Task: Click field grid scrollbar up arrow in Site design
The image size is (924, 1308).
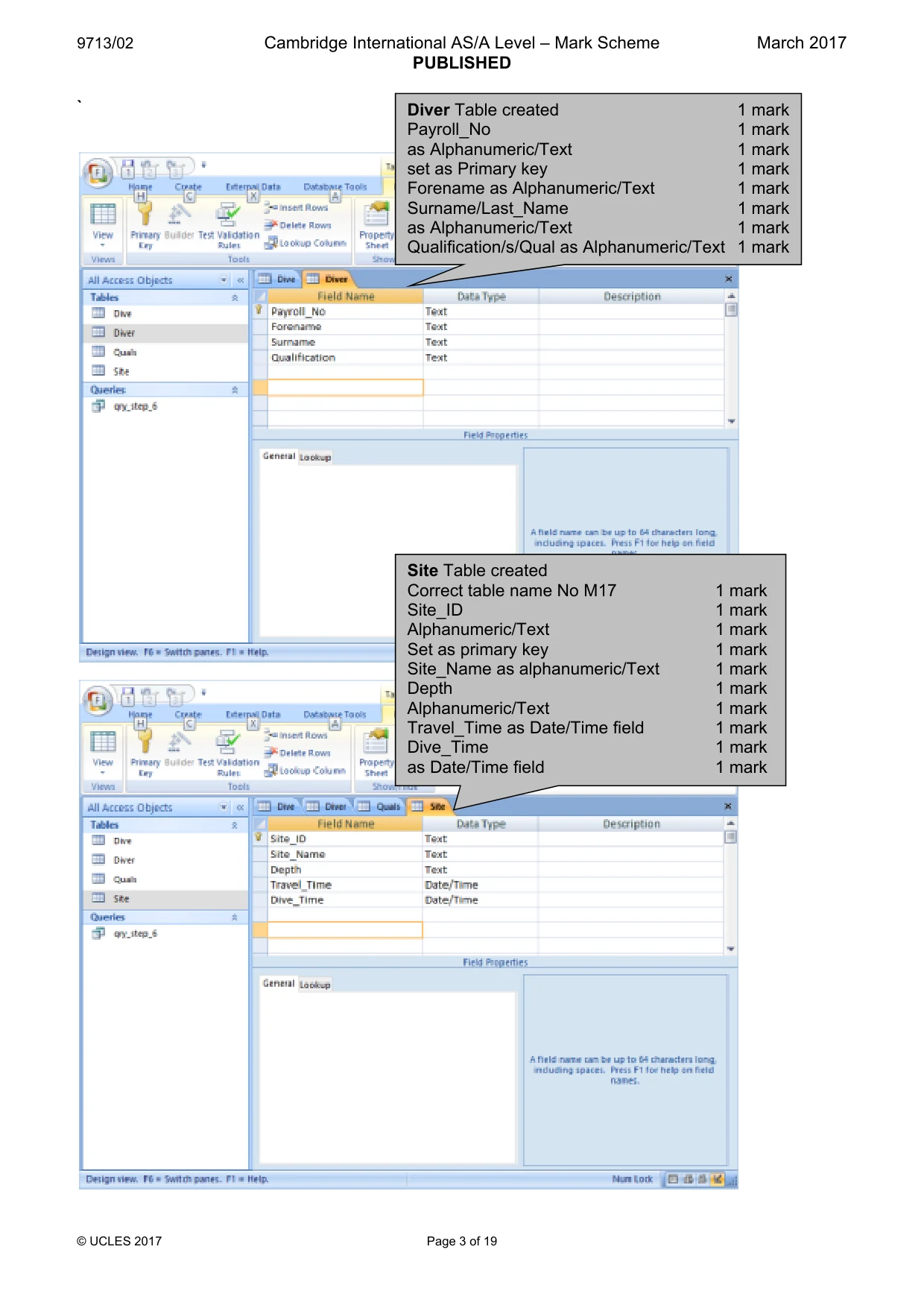Action: (731, 824)
